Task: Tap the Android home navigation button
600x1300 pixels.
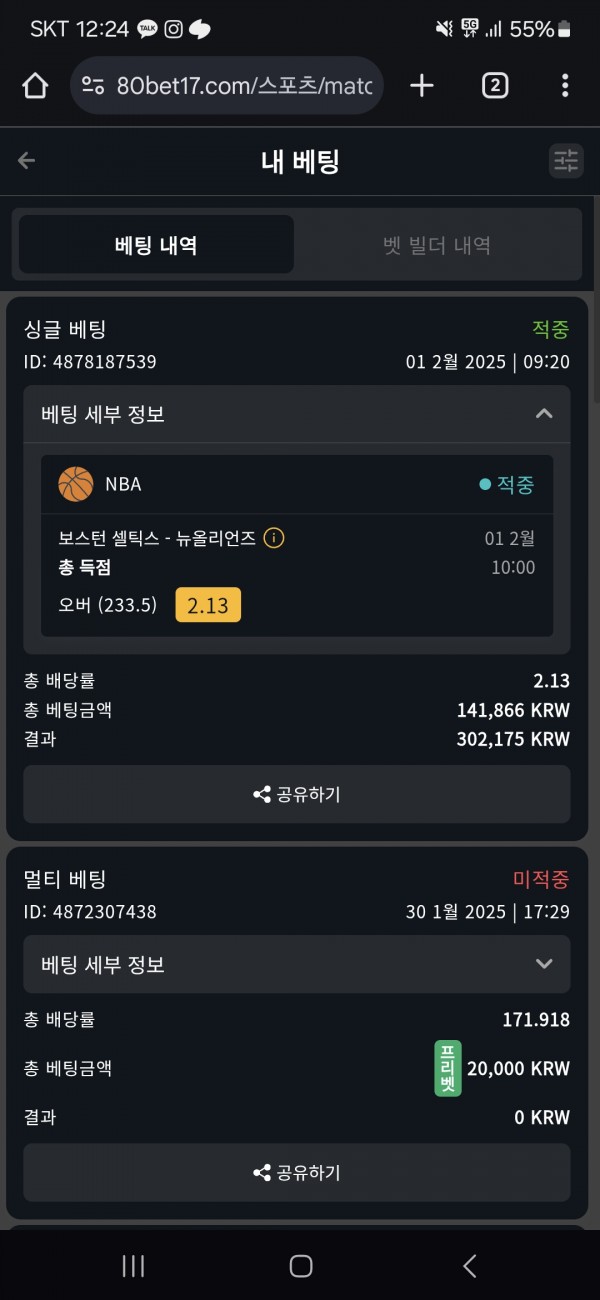Action: tap(301, 1266)
